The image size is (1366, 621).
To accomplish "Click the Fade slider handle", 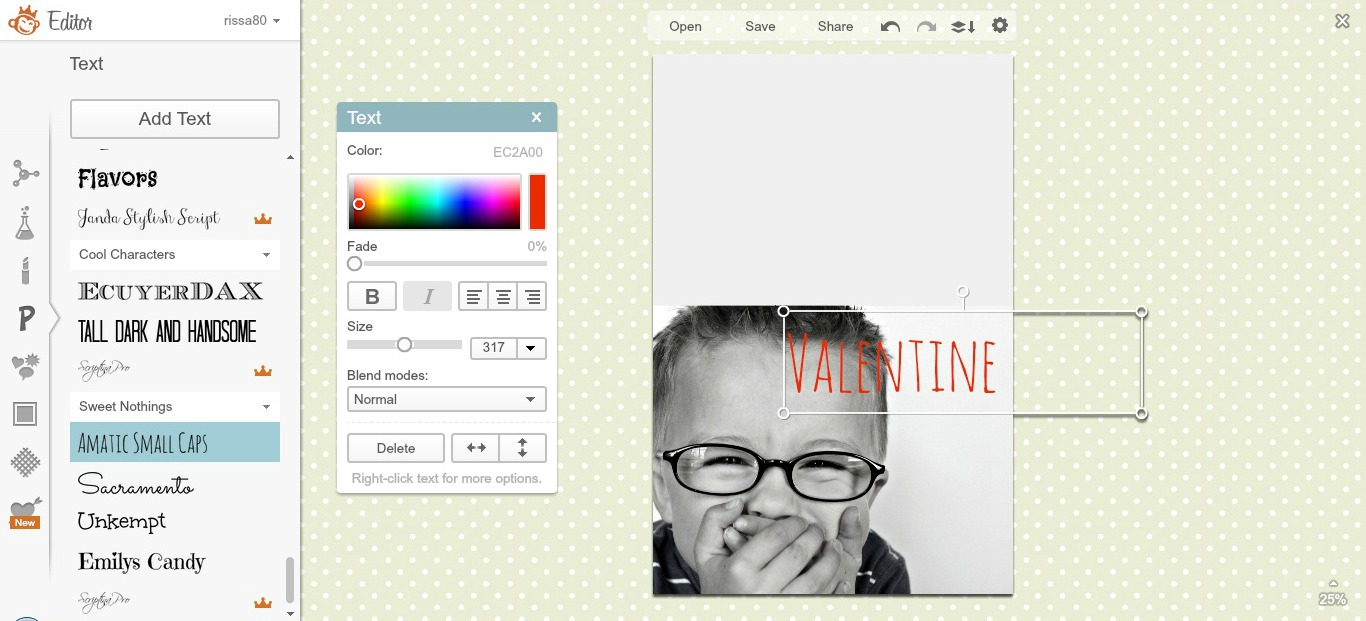I will coord(354,264).
